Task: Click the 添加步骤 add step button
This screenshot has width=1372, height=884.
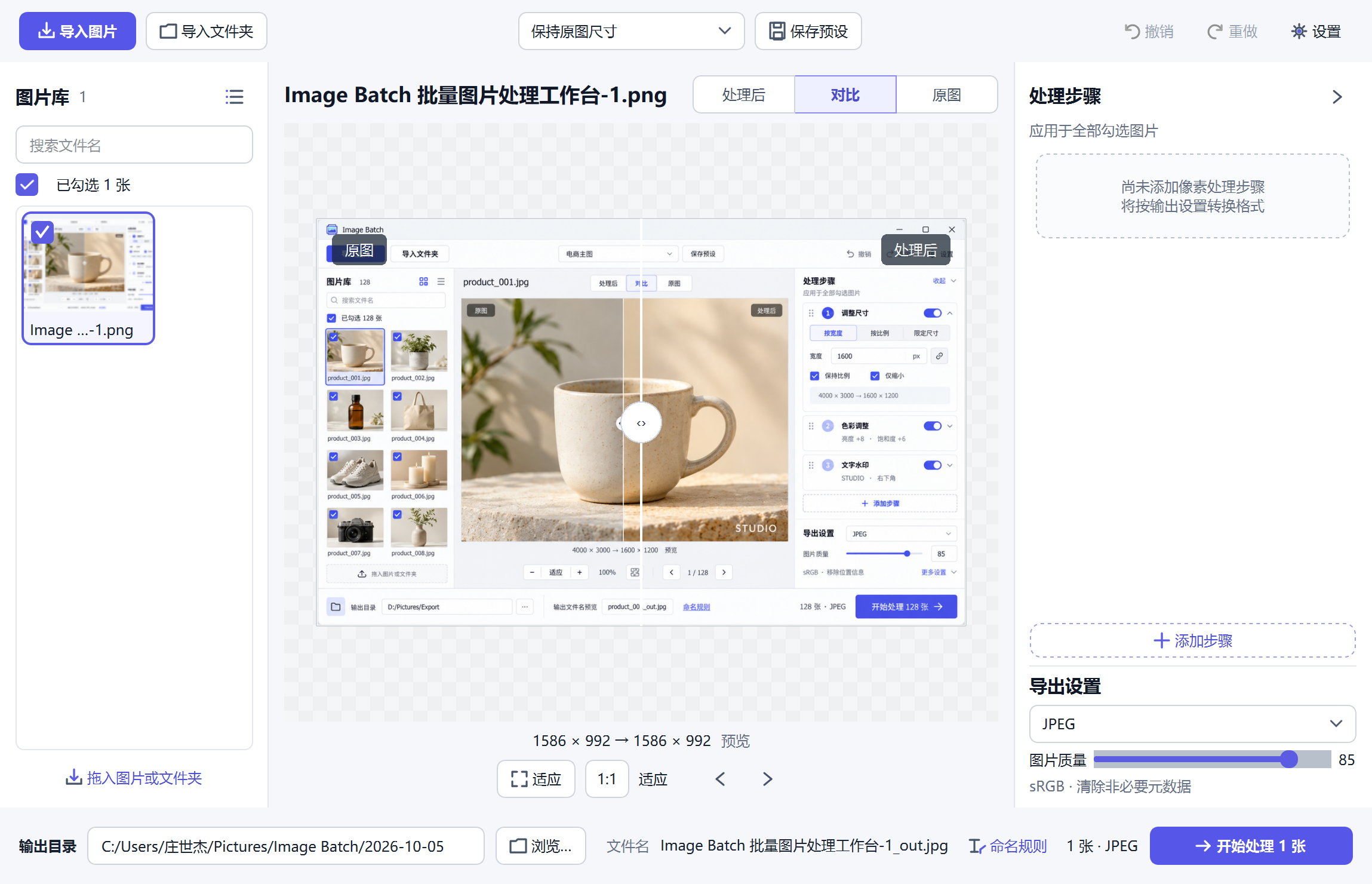Action: (1192, 640)
